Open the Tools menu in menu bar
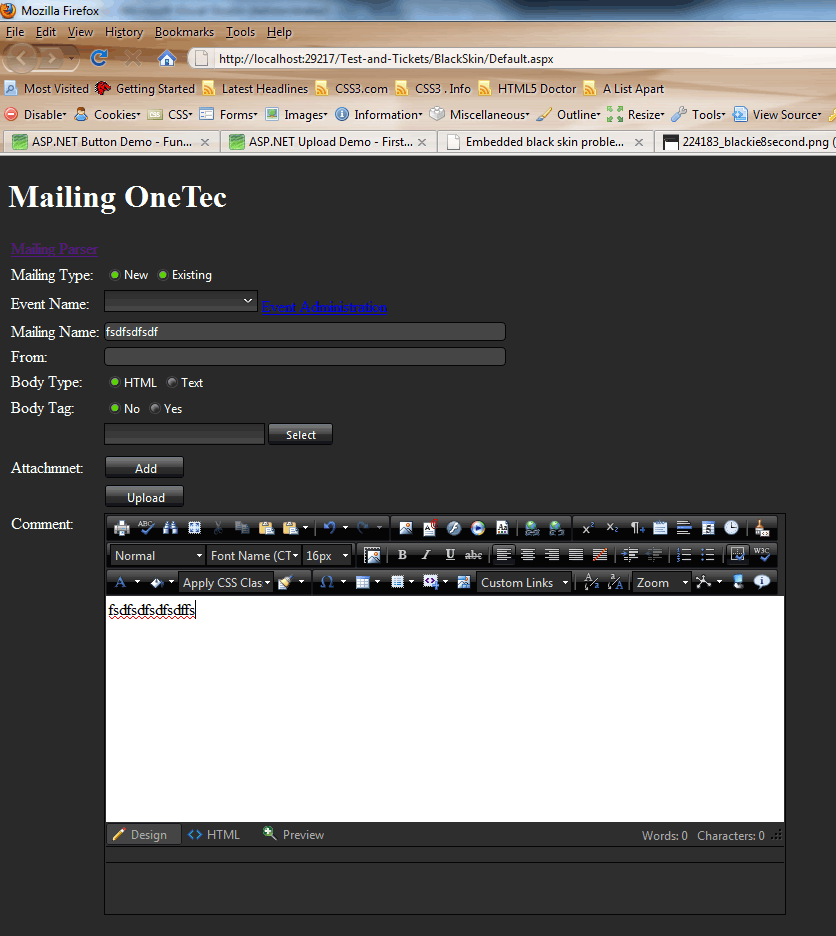The height and width of the screenshot is (936, 836). pyautogui.click(x=240, y=32)
